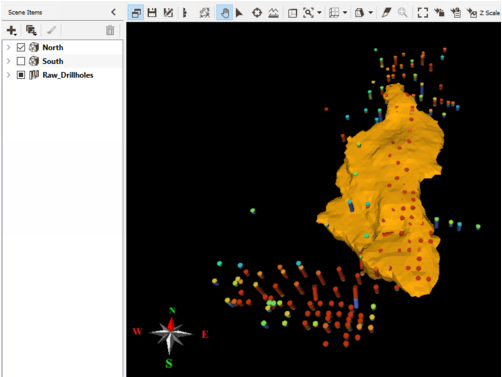Expand the South tree node
Image resolution: width=502 pixels, height=377 pixels.
tap(9, 61)
